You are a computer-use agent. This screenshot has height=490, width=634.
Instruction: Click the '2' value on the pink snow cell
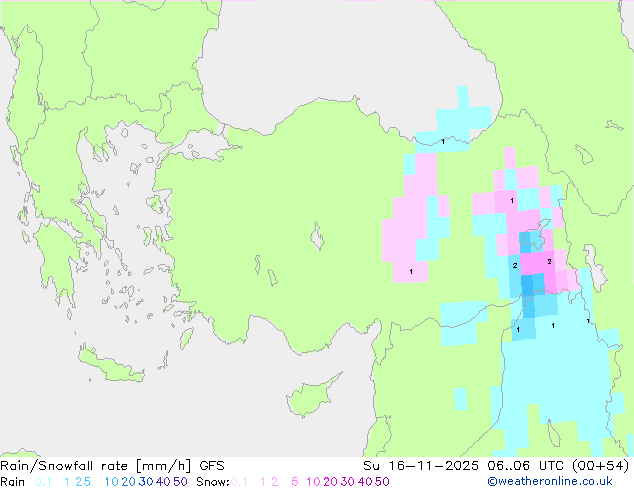549,262
